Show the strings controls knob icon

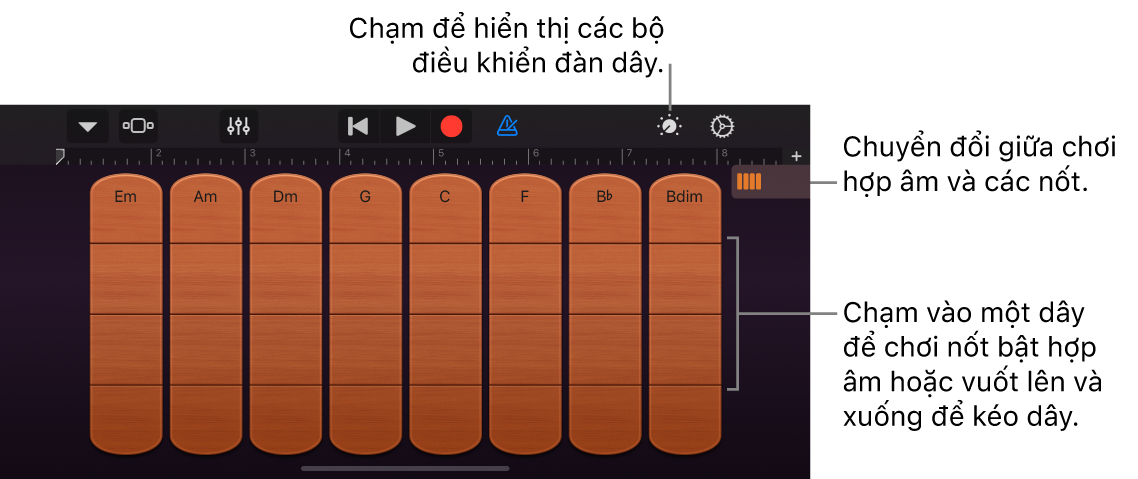669,126
